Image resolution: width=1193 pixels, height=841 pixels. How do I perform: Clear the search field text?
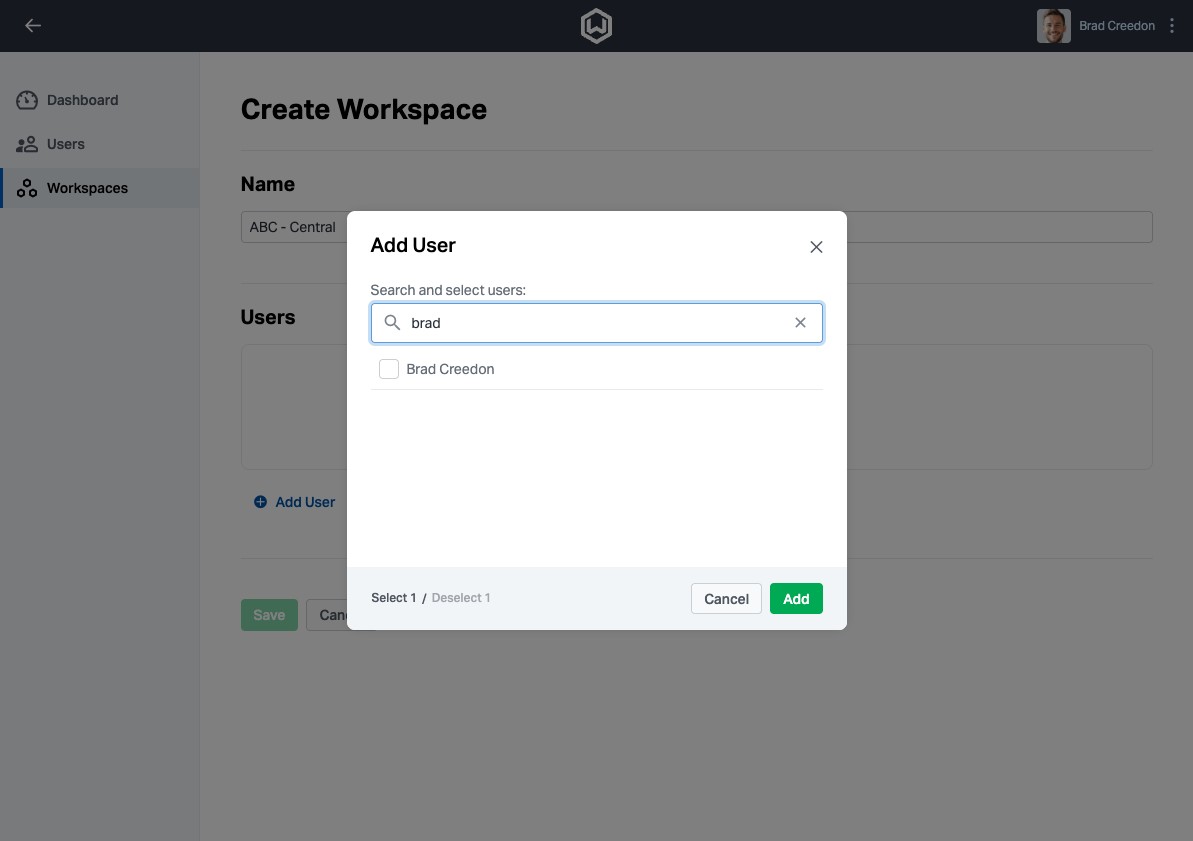(800, 323)
